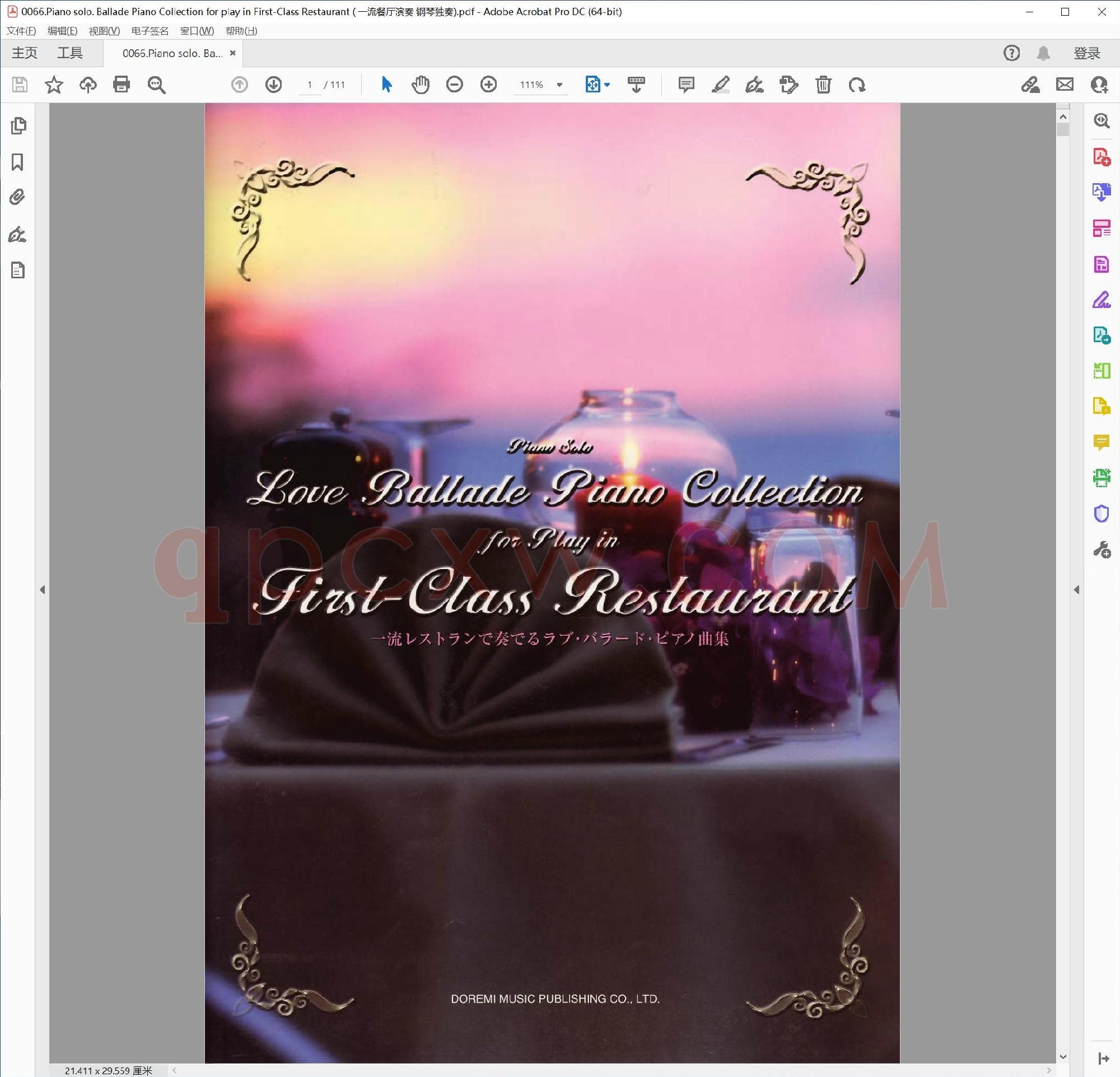Expand the right tools pane arrow
1120x1077 pixels.
click(x=1076, y=590)
